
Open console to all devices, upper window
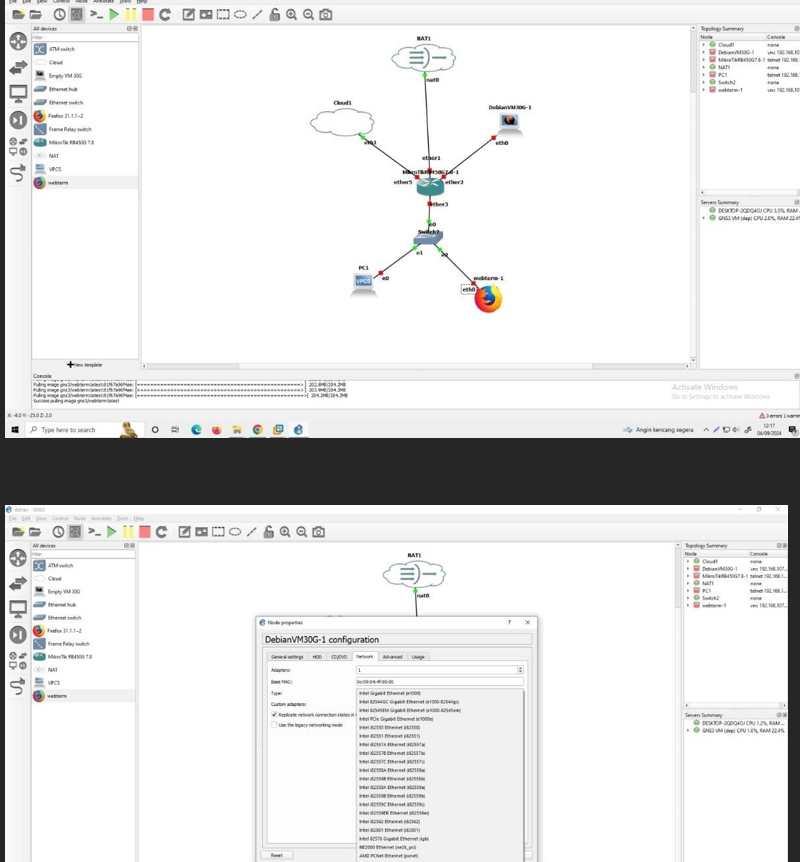pos(97,15)
